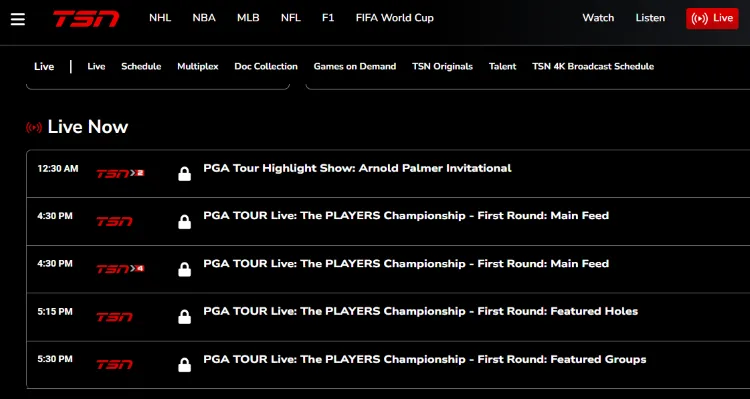Open the Multiplex tab
The image size is (750, 399).
(x=198, y=66)
